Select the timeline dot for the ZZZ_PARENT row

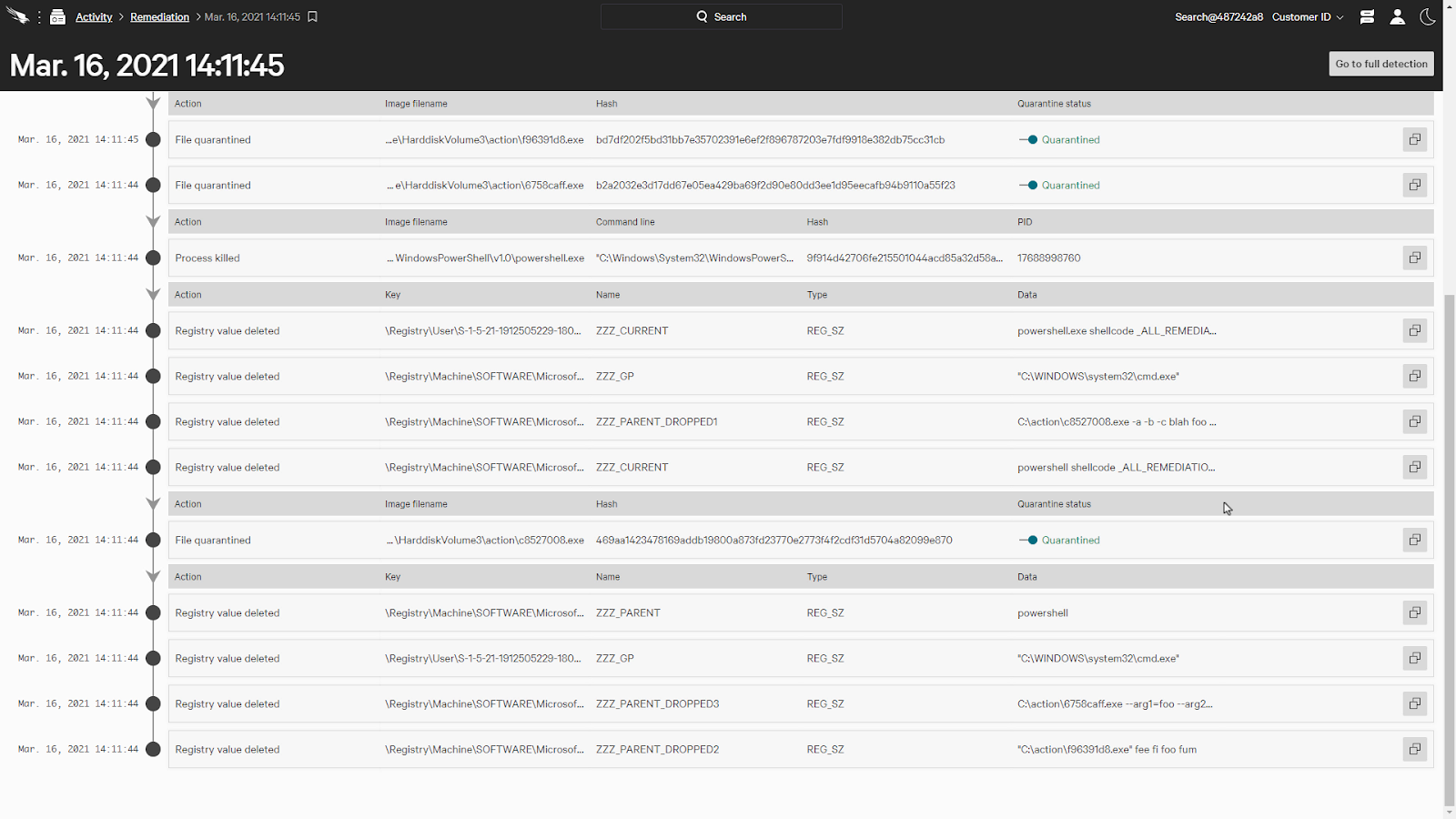(153, 612)
